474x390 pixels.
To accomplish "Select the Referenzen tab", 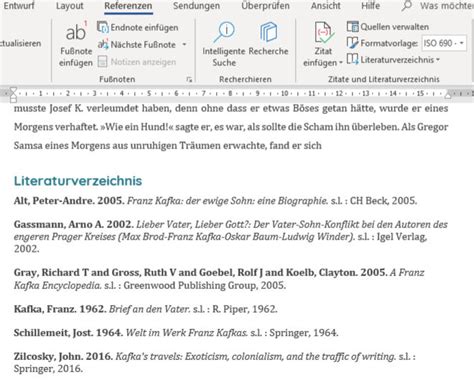I will [x=128, y=6].
